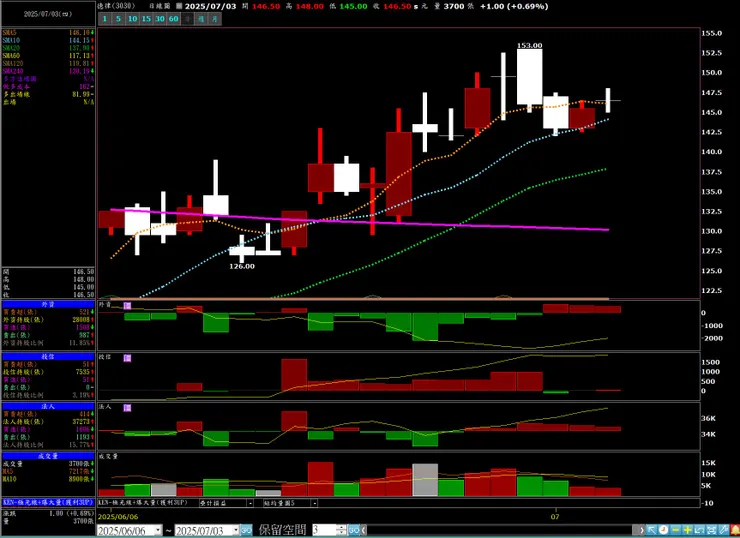This screenshot has width=740, height=538.
Task: Click the 153.00 tall white candlestick
Action: coord(530,78)
